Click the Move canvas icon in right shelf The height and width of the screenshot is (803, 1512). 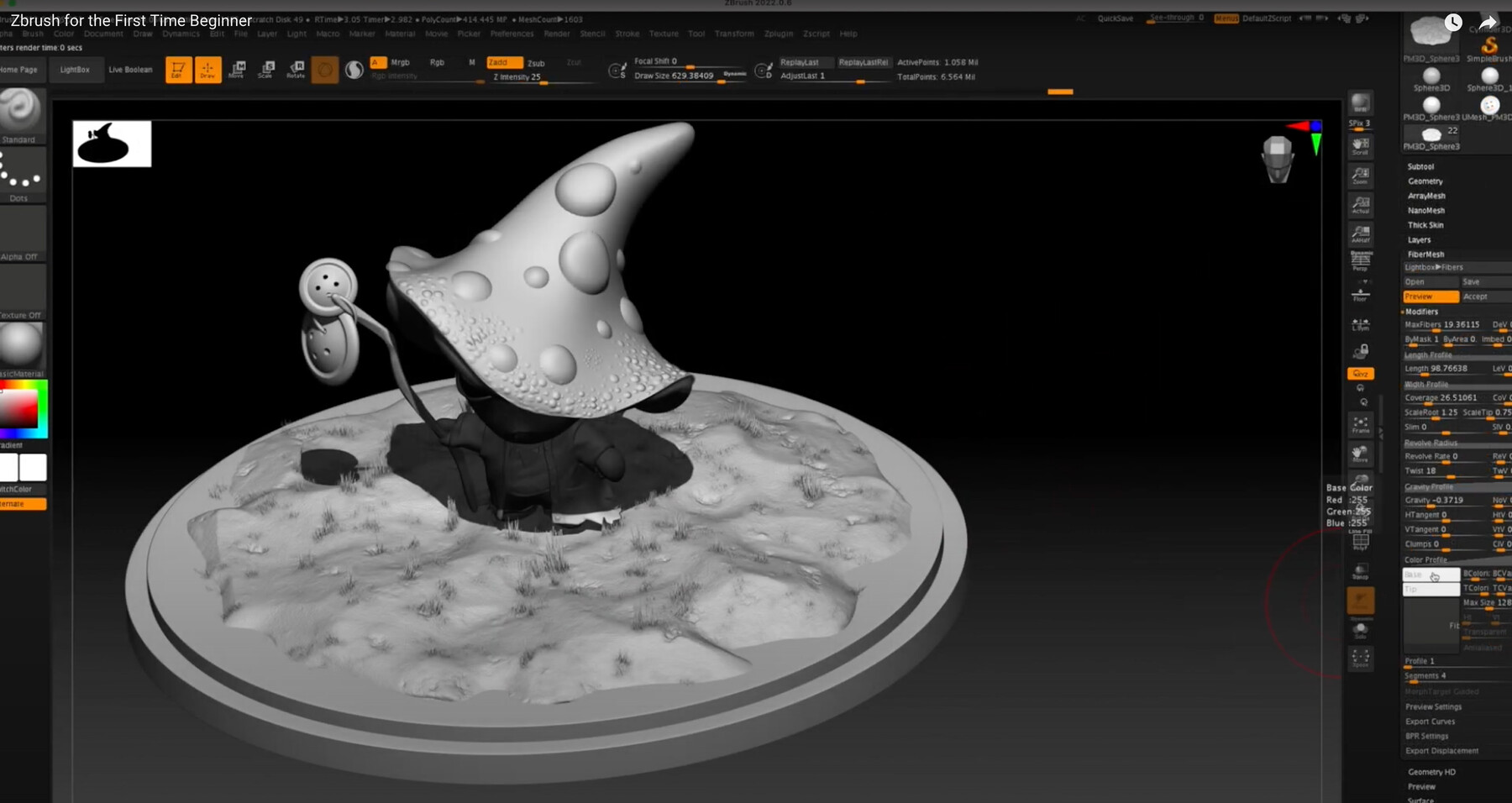coord(1360,454)
